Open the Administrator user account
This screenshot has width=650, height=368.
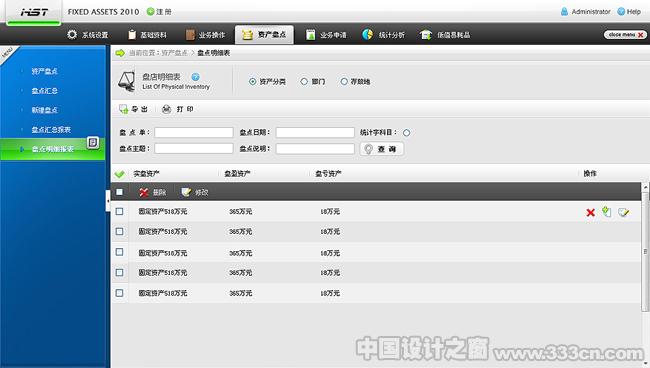[x=585, y=12]
